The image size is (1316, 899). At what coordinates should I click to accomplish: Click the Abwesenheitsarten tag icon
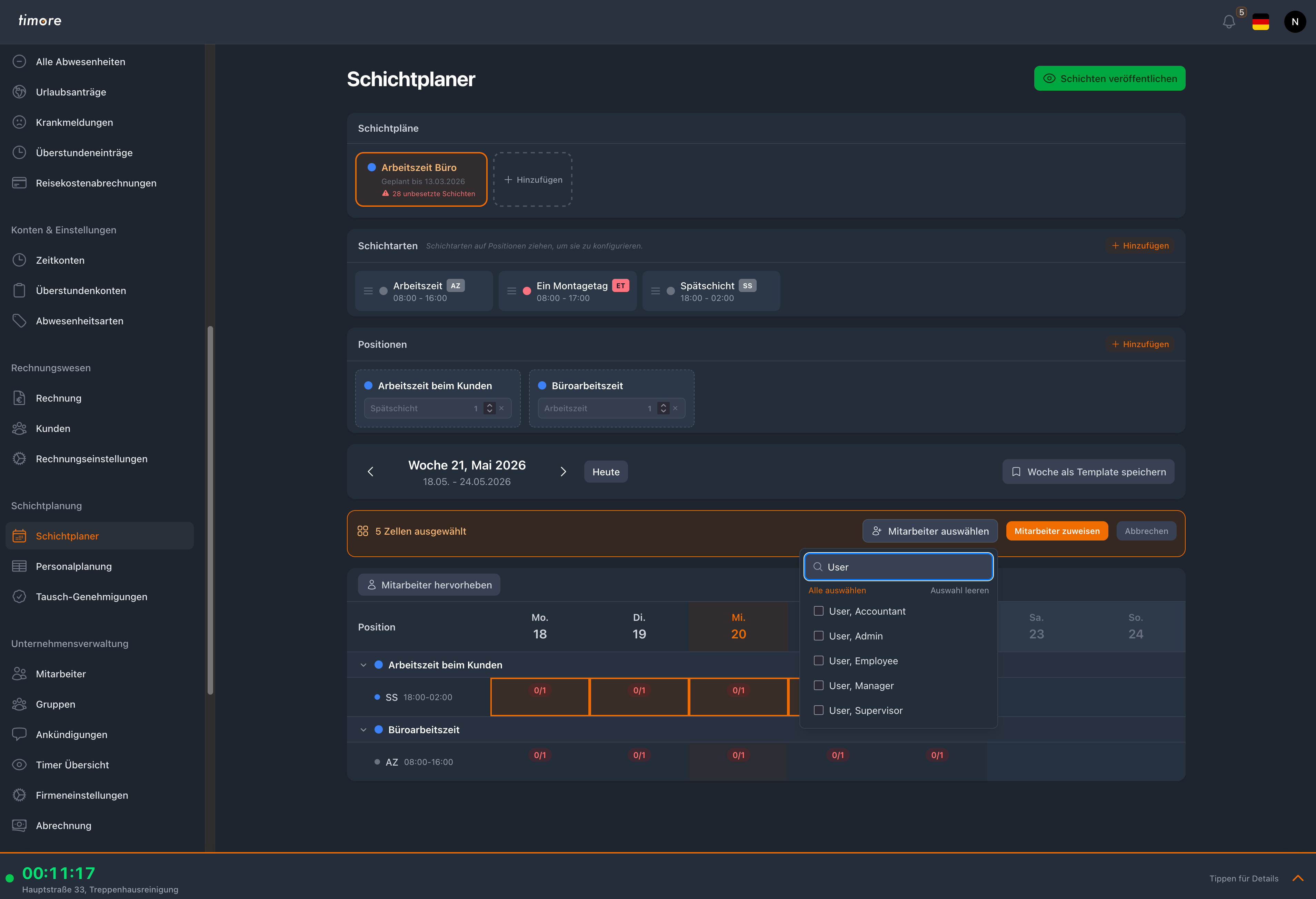point(19,321)
